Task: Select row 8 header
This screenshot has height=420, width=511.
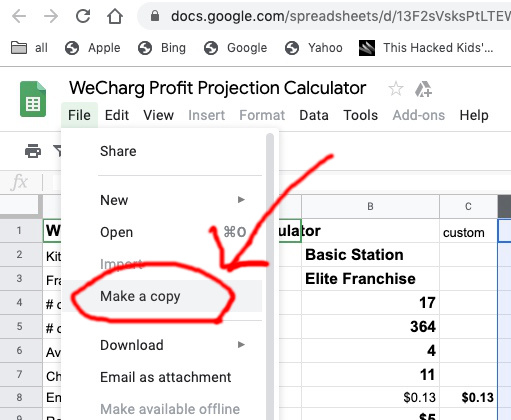Action: pos(19,397)
